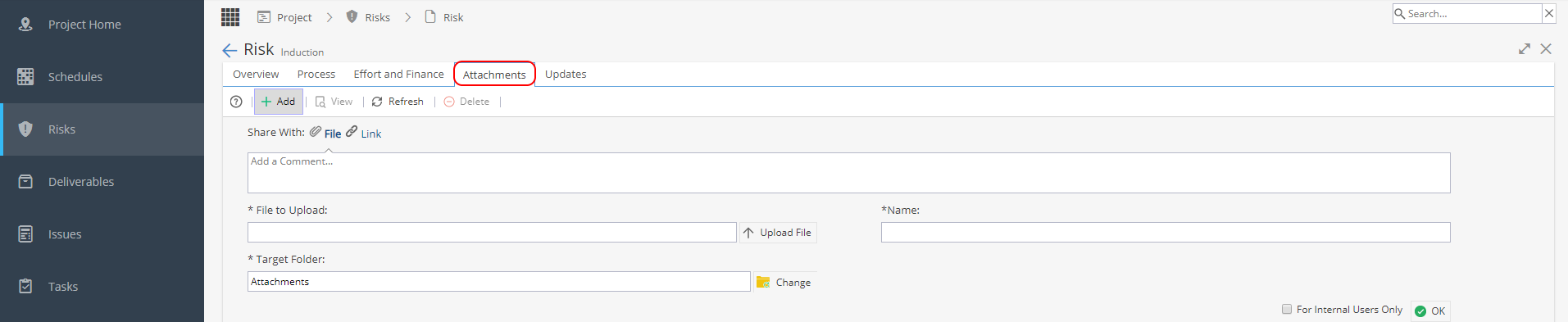The width and height of the screenshot is (1568, 322).
Task: Click the Risks shield icon in sidebar
Action: [x=25, y=129]
